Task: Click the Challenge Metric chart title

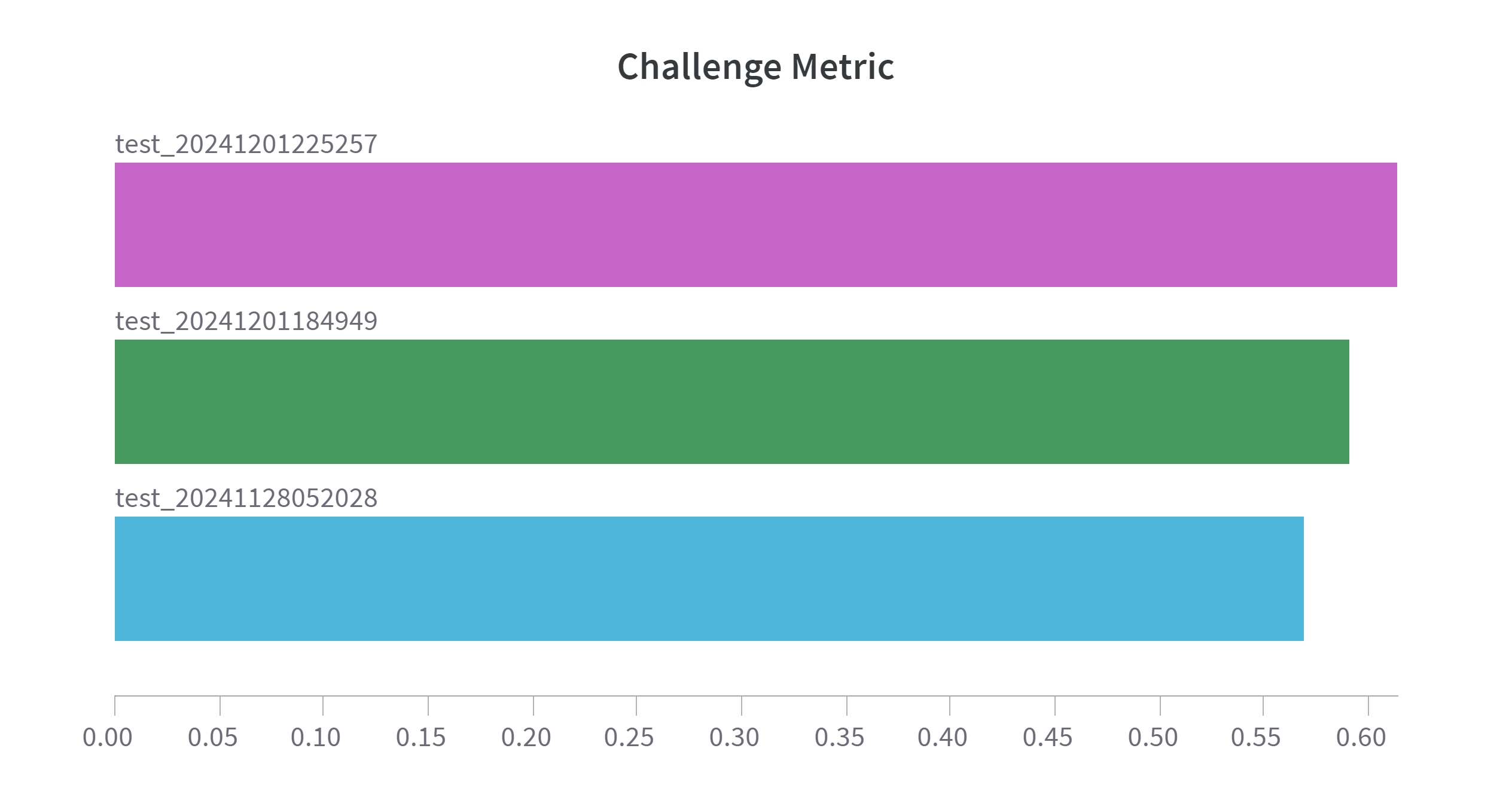Action: 755,66
